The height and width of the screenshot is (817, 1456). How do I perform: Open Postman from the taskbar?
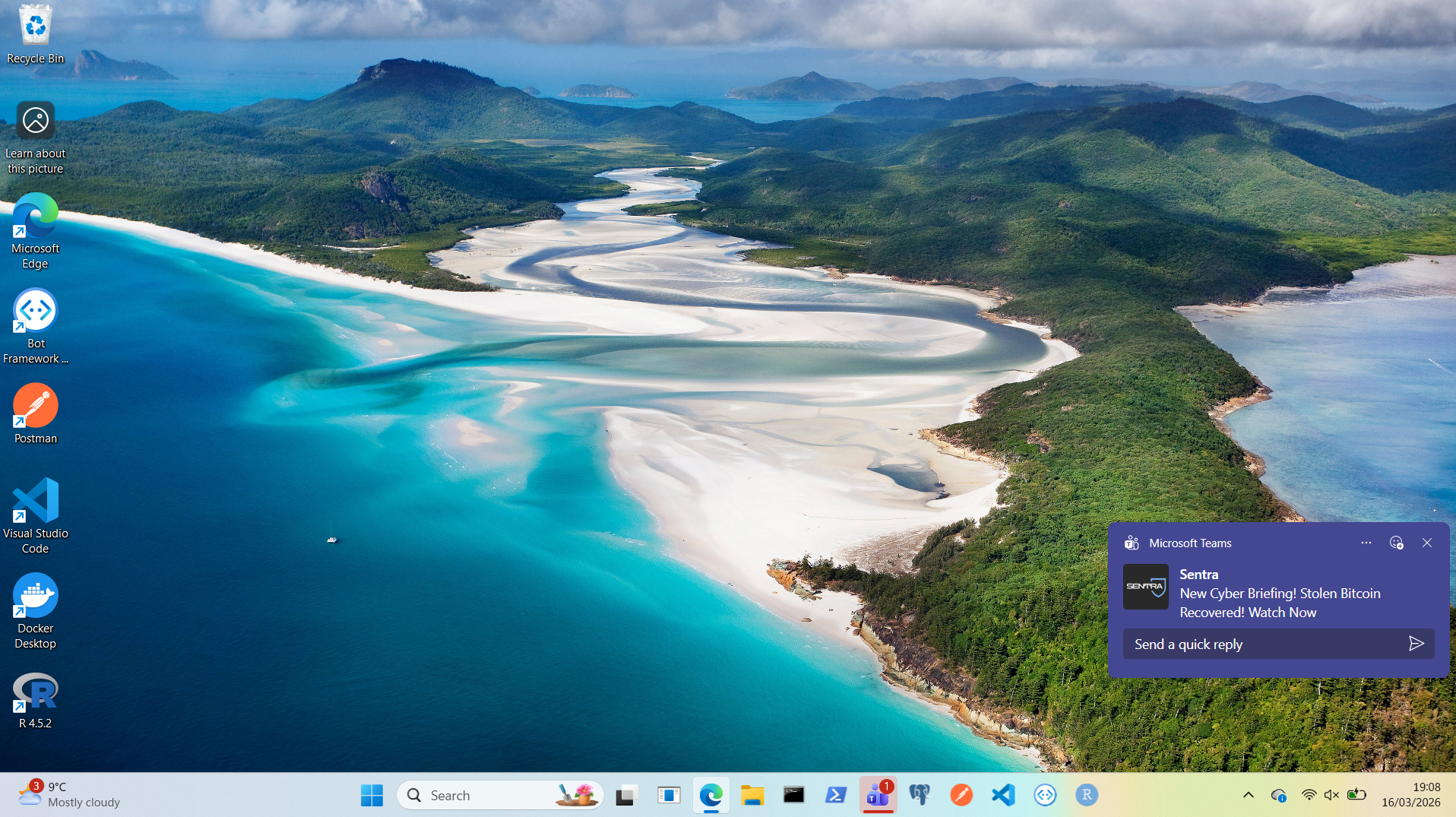coord(961,795)
